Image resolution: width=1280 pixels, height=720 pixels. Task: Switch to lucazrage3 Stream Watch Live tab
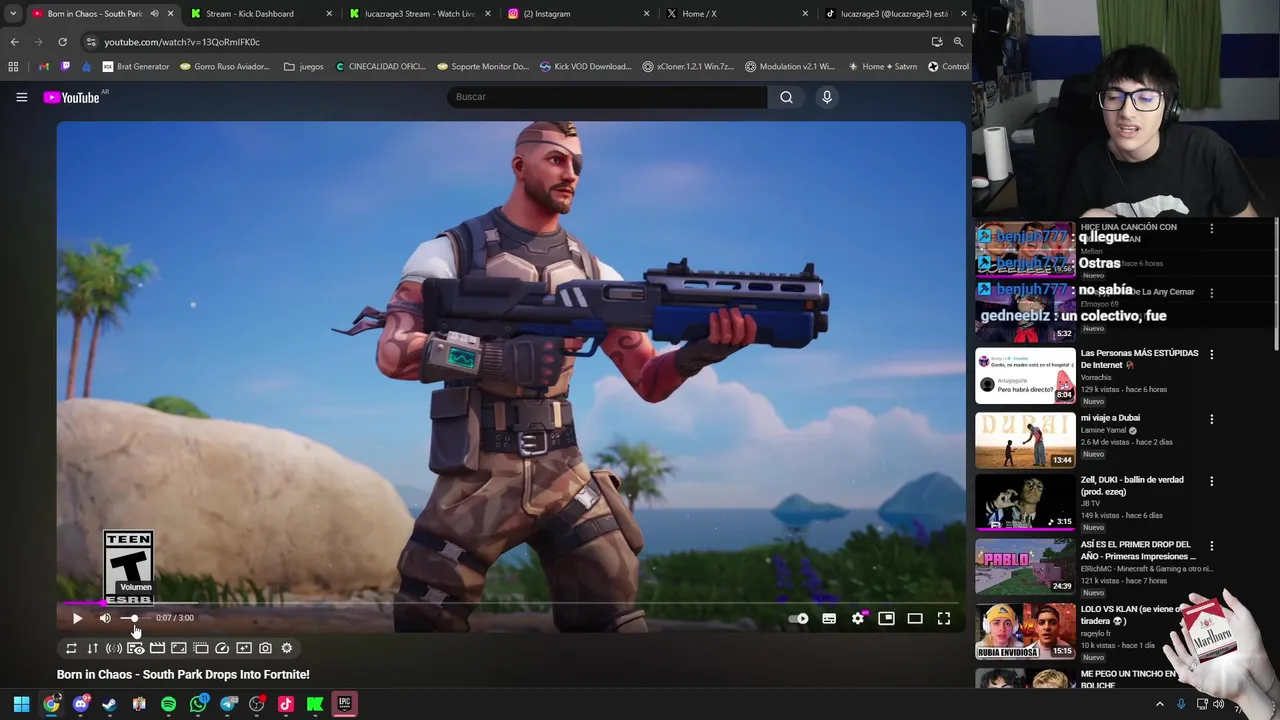[x=420, y=14]
